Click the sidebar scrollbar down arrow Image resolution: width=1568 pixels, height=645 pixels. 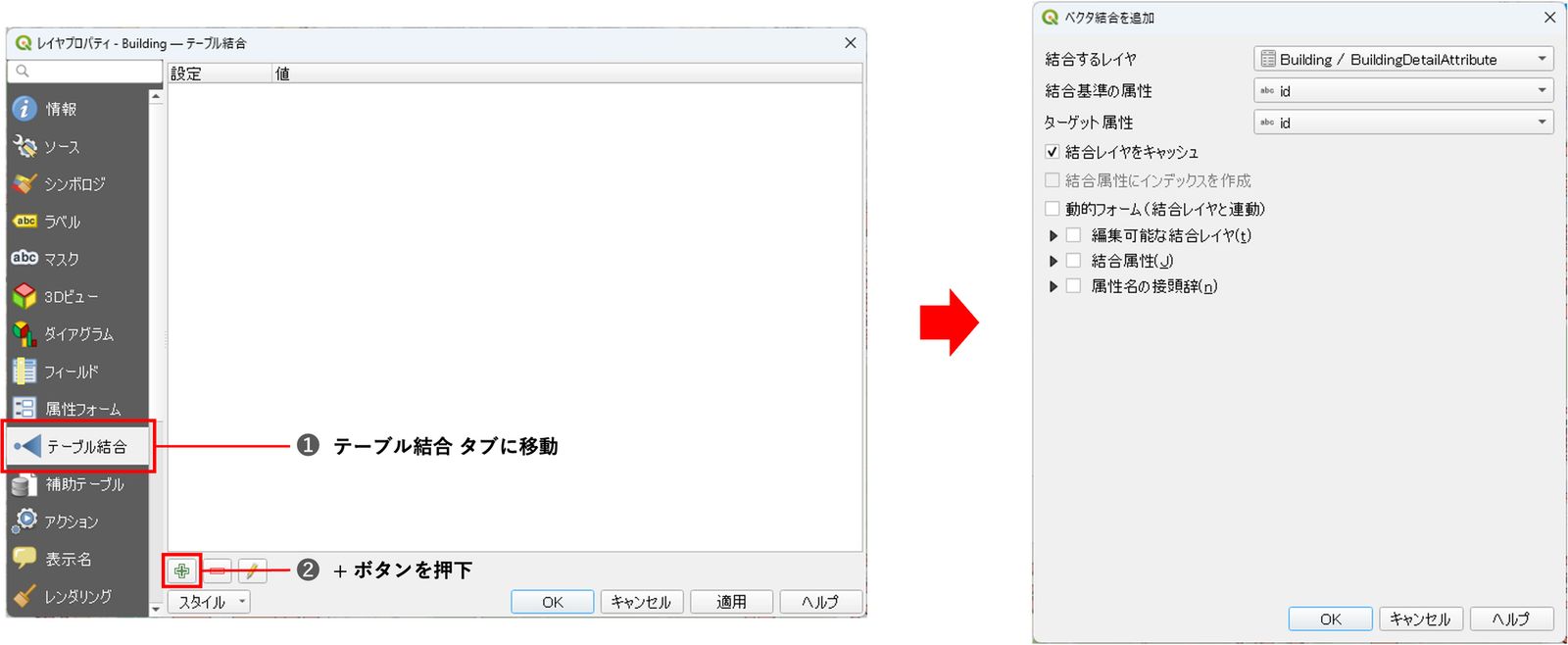[156, 610]
